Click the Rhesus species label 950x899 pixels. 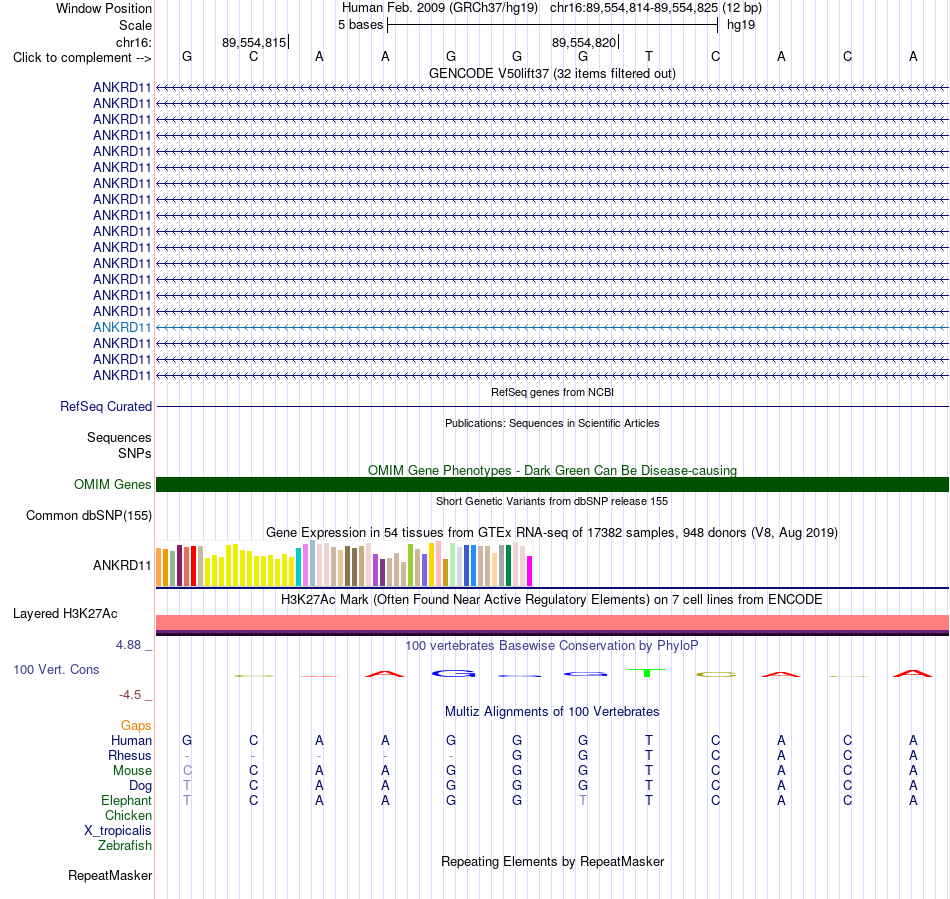tap(130, 755)
